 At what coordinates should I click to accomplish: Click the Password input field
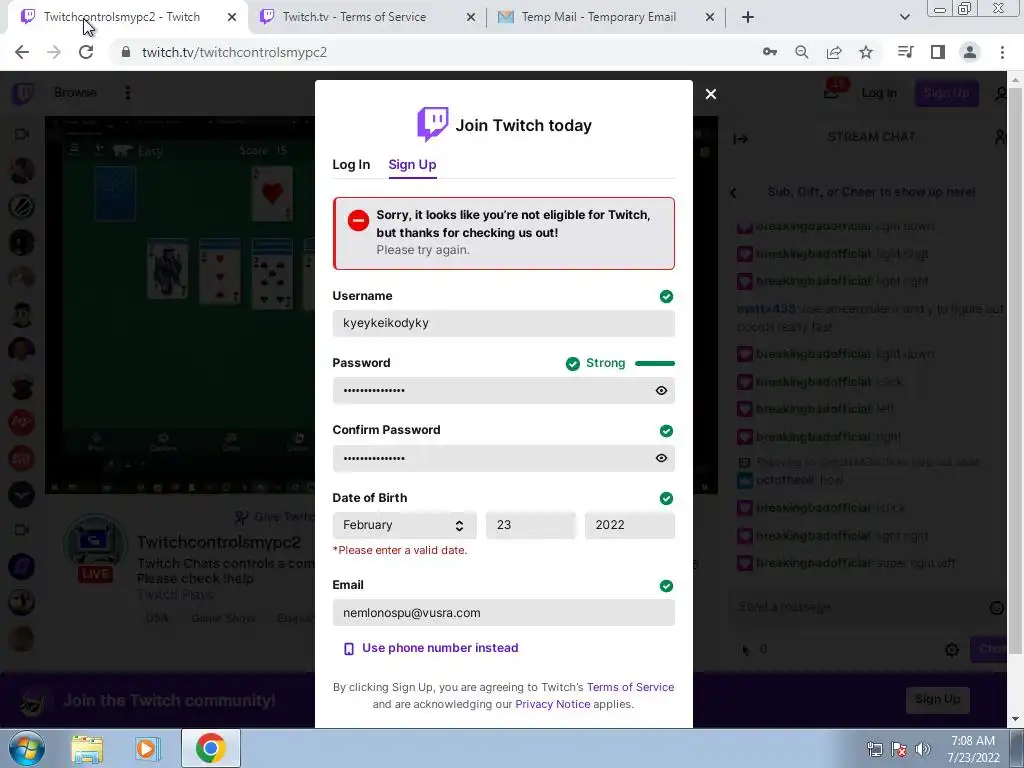pyautogui.click(x=503, y=391)
